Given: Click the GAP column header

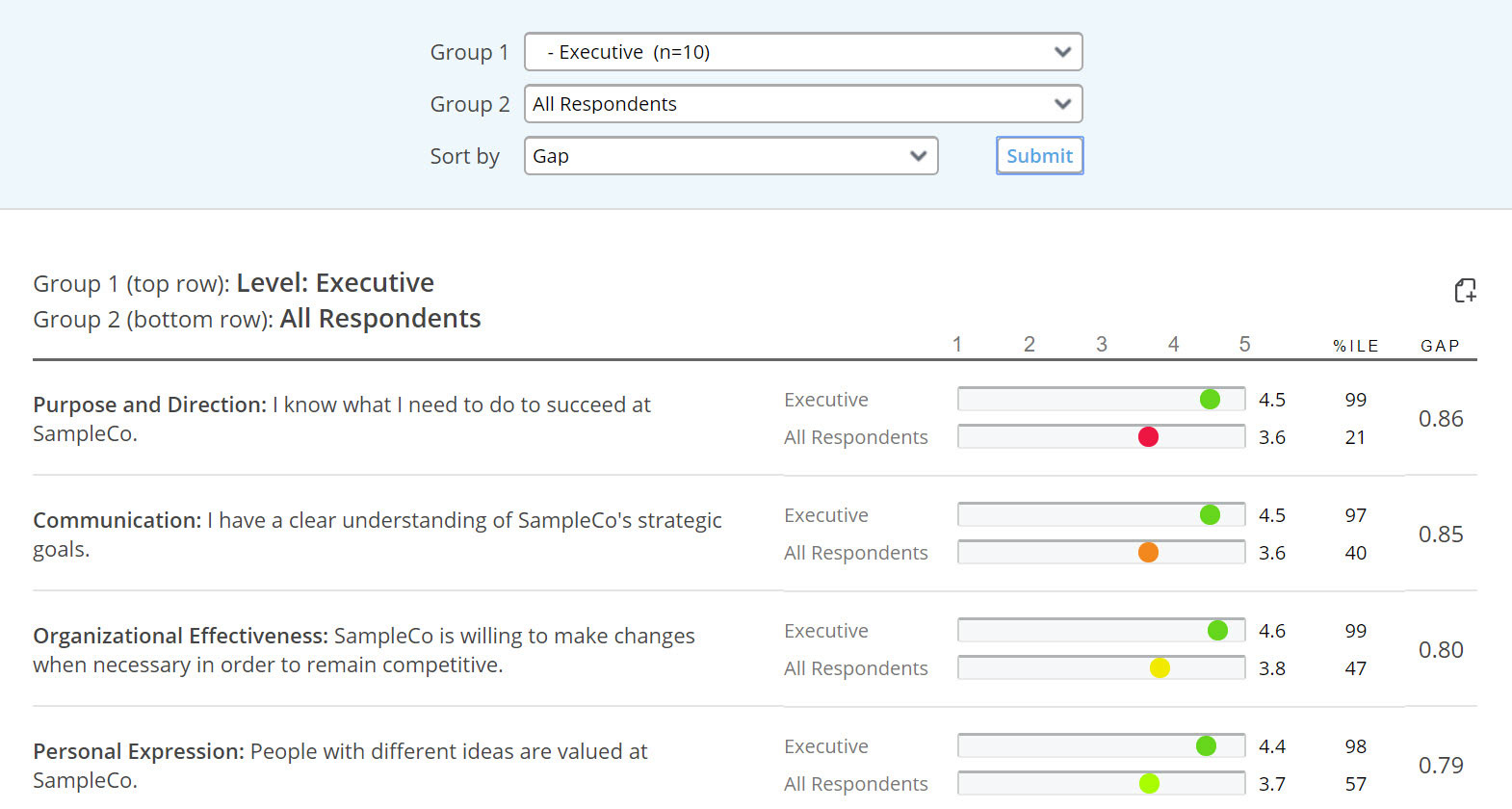Looking at the screenshot, I should click(1440, 346).
